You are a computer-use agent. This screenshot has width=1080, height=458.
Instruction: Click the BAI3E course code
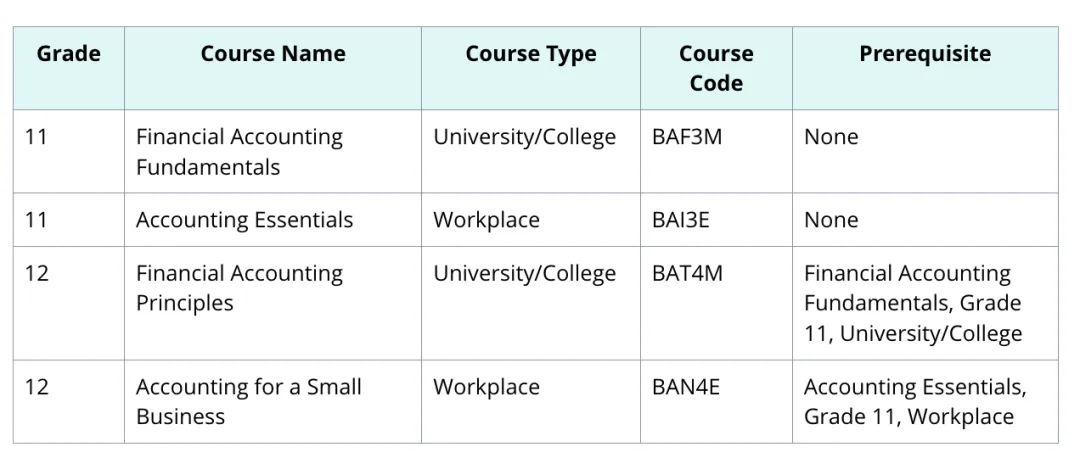(x=680, y=220)
